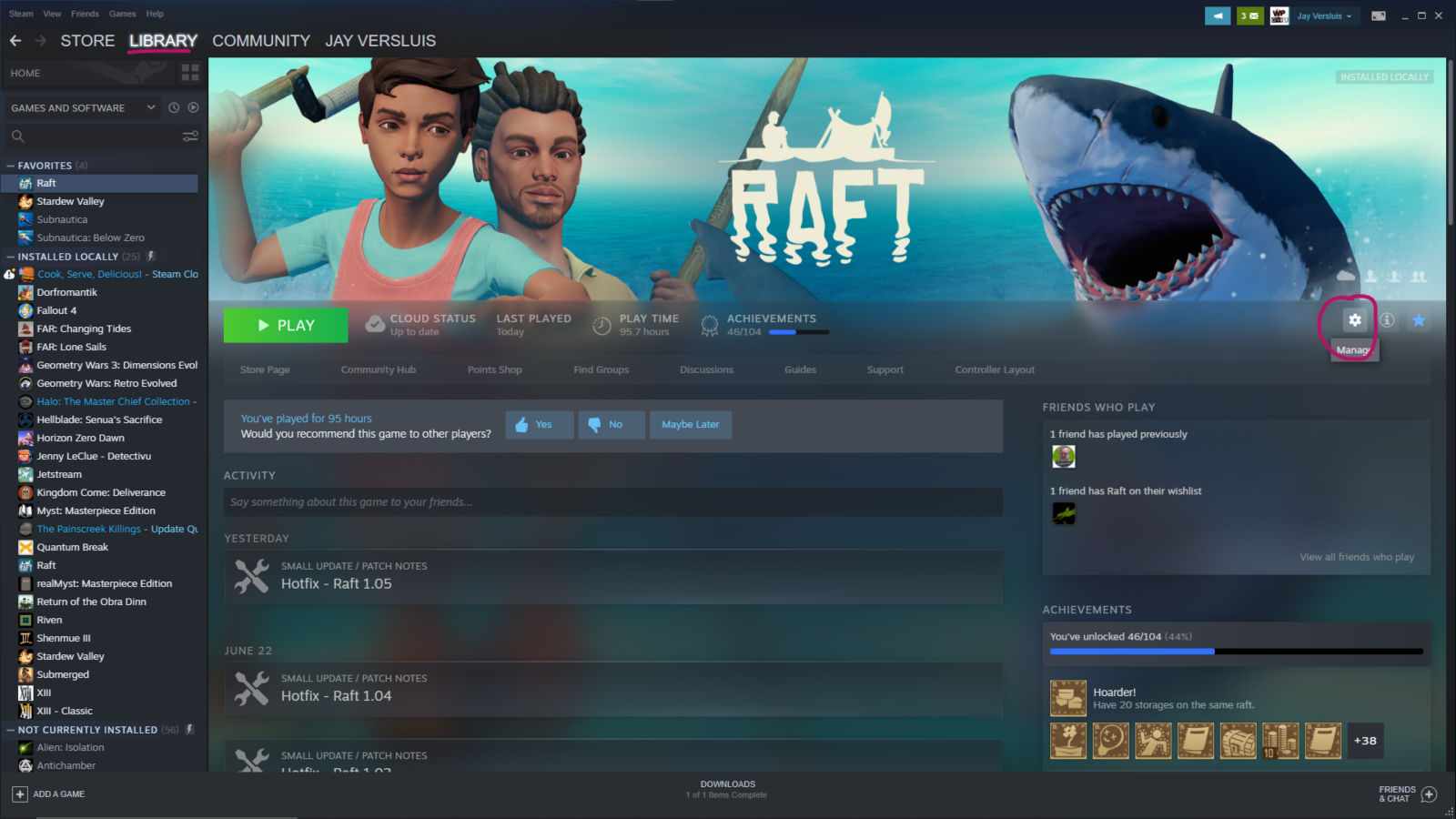Select Maybe Later for the recommendation
This screenshot has width=1456, height=819.
click(690, 424)
